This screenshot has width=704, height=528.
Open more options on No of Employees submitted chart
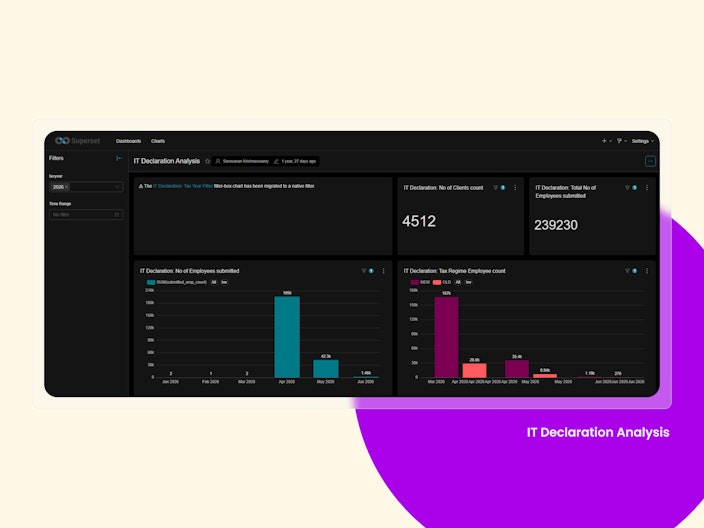point(383,271)
